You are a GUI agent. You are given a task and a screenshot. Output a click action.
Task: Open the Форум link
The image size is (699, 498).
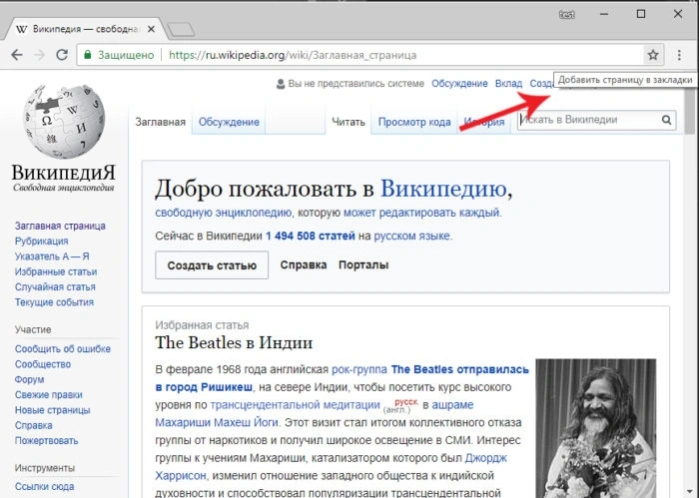[29, 379]
